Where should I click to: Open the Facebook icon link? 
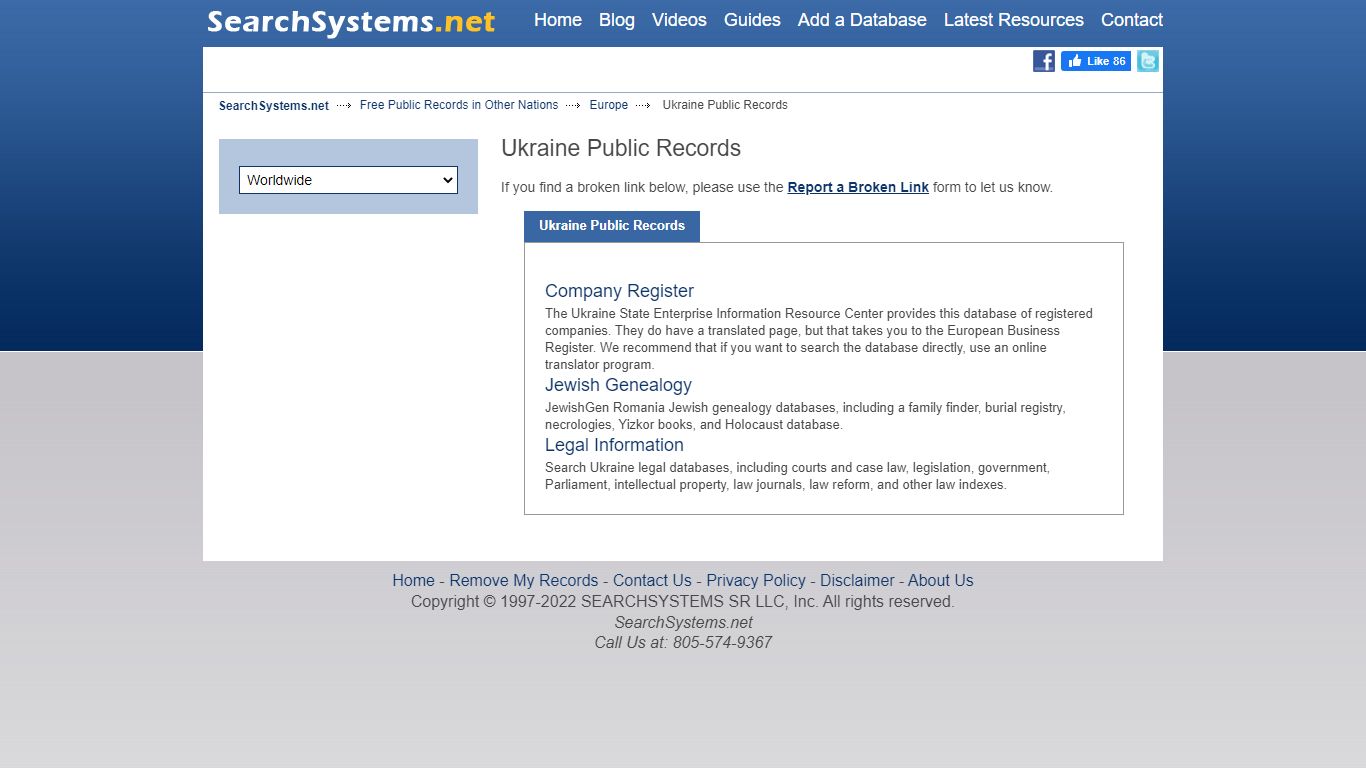1044,61
